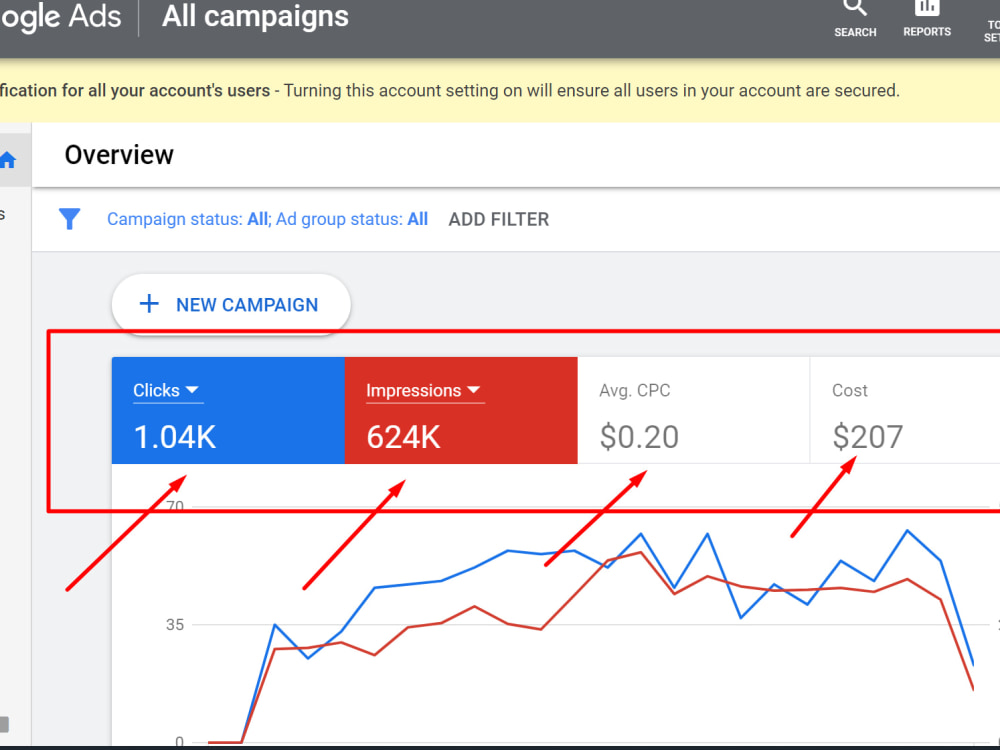
Task: Open the Search tool in header
Action: point(855,18)
